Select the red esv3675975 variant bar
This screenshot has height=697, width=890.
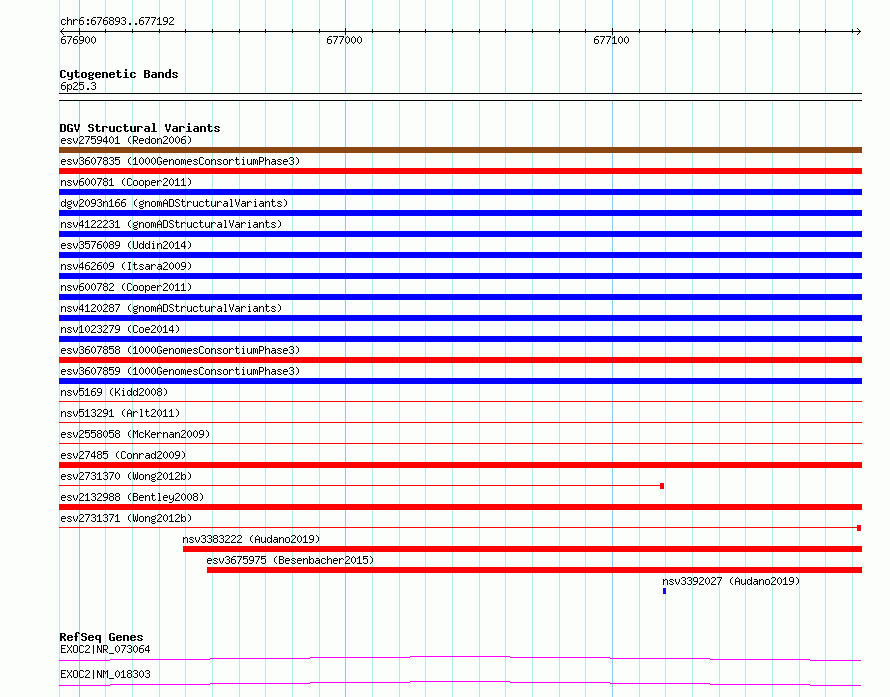pos(535,570)
